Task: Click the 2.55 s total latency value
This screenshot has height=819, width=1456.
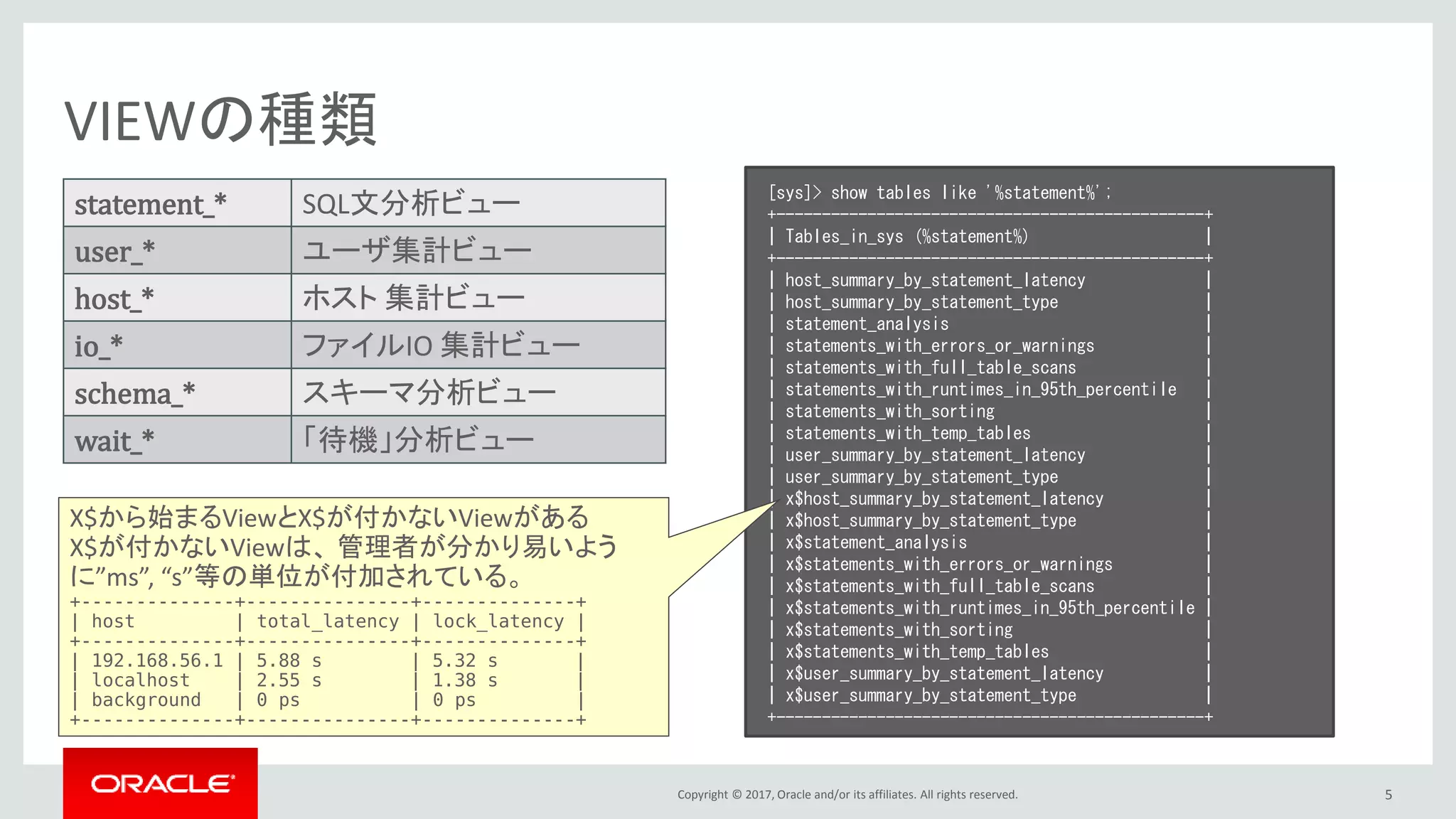Action: (289, 680)
